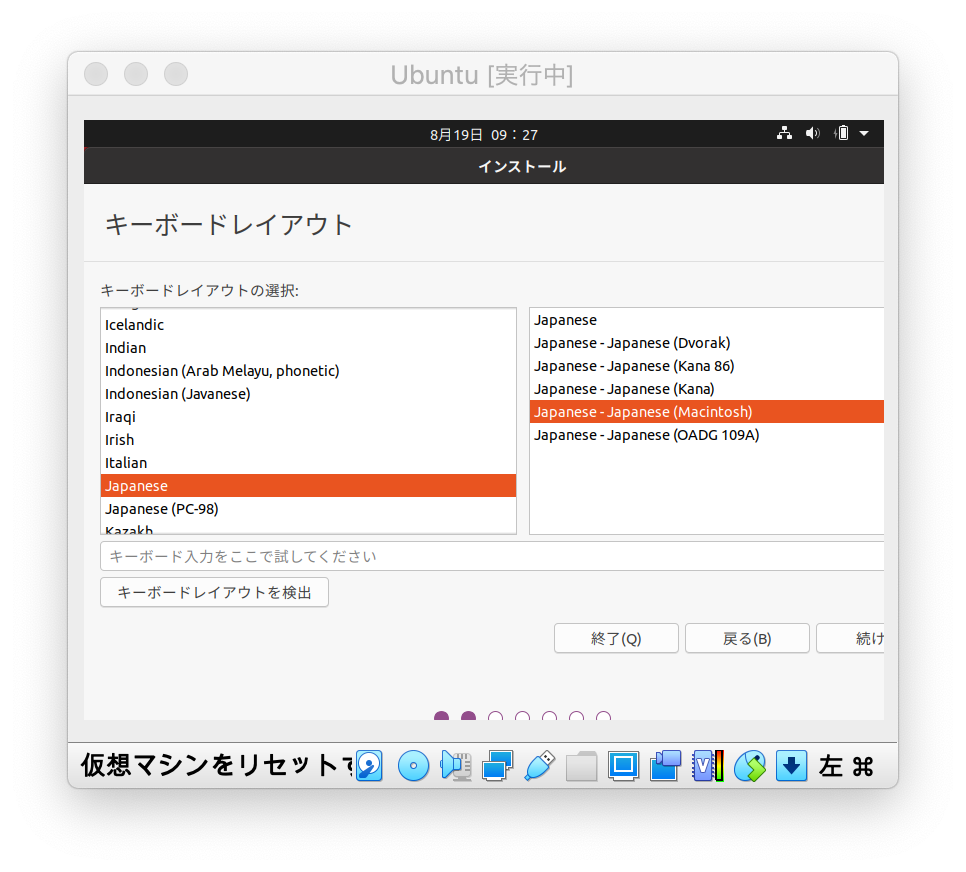Select Japanese - Japanese (Kana) variant
This screenshot has width=966, height=872.
[707, 389]
